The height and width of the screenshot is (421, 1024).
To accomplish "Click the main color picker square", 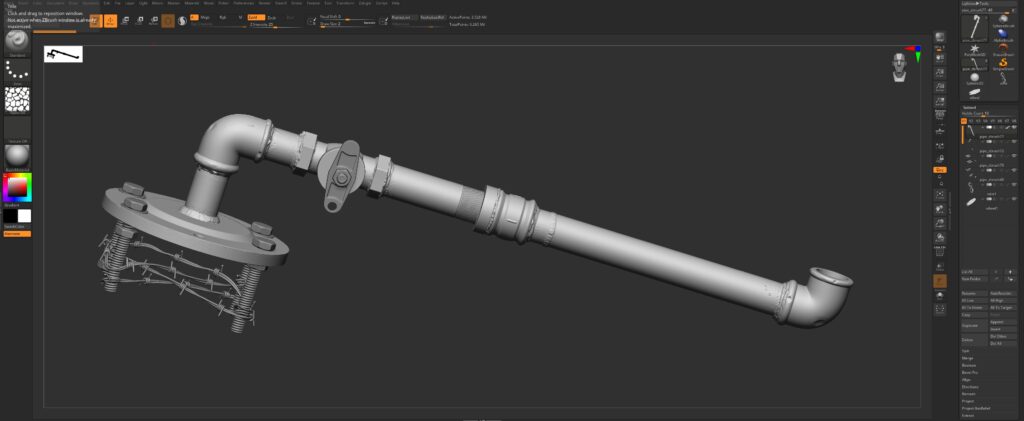I will (18, 187).
